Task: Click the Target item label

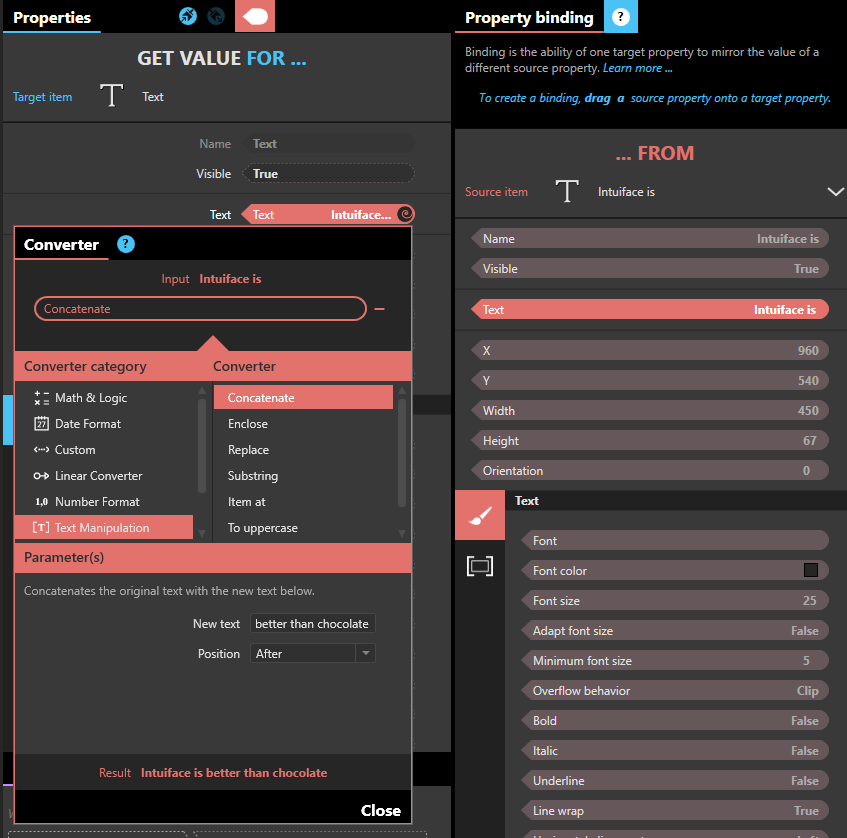Action: [42, 97]
